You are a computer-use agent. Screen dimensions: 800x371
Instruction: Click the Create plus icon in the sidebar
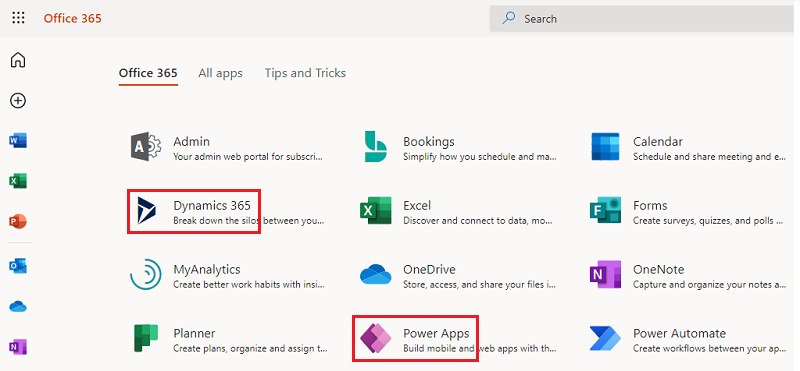pos(18,101)
